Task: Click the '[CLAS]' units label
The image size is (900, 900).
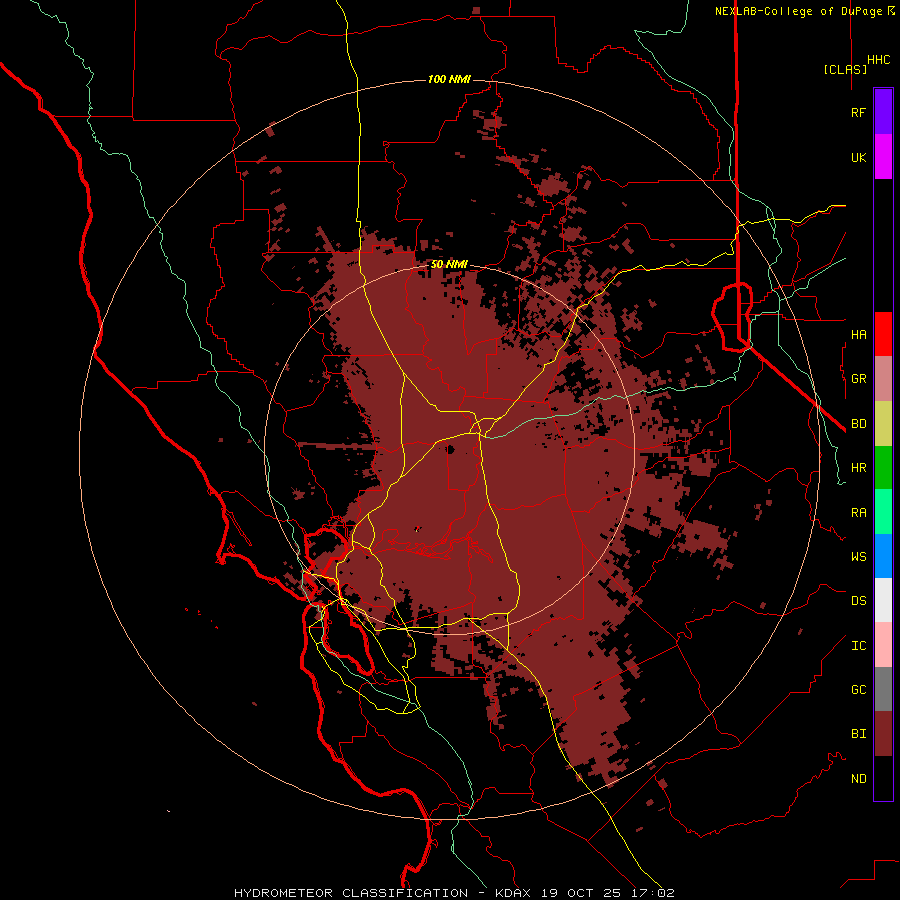Action: (845, 69)
